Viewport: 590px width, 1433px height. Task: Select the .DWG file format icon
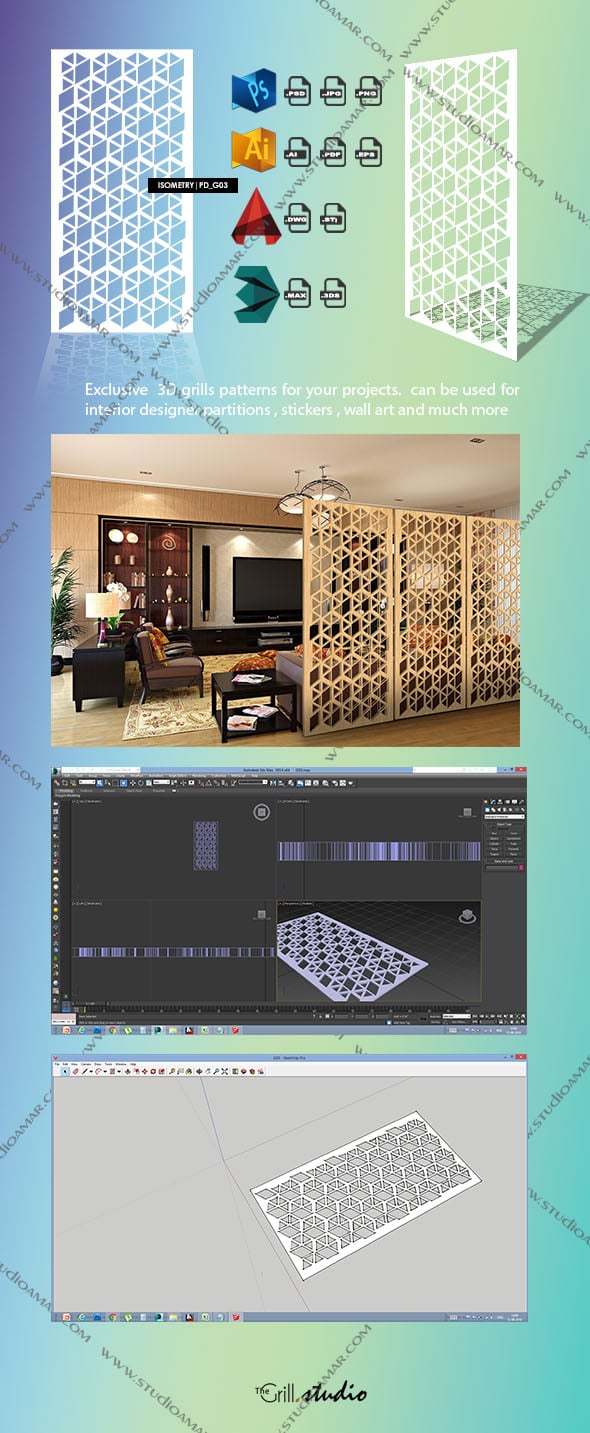click(x=297, y=216)
